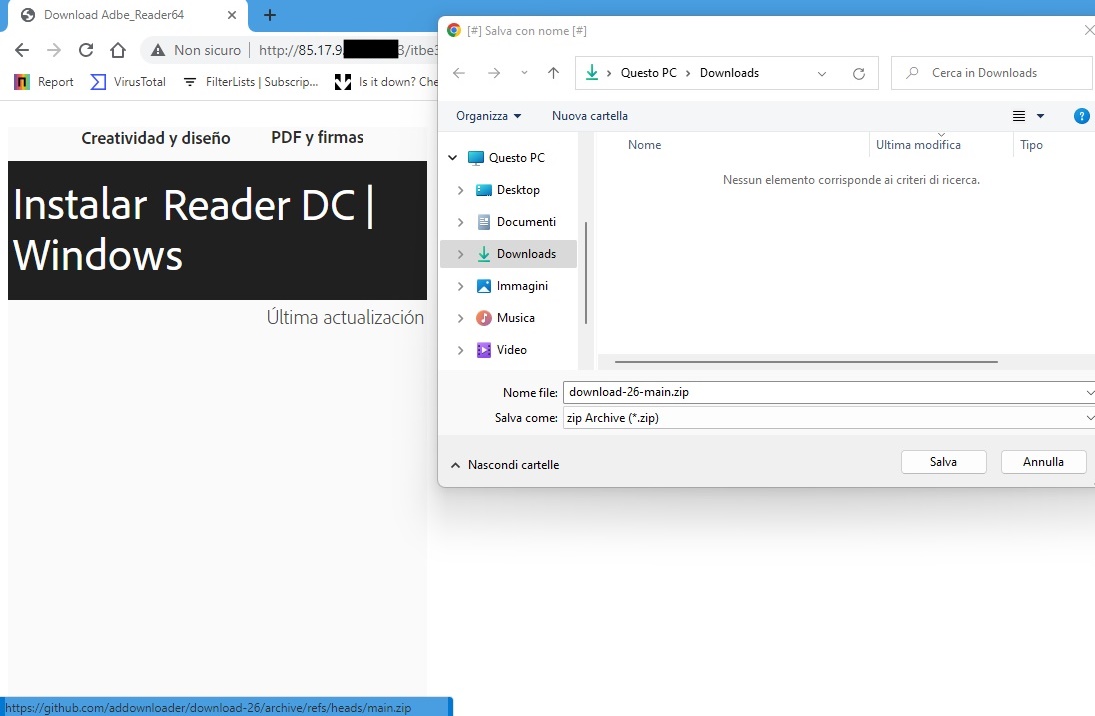1095x716 pixels.
Task: Click the Non sicuro warning icon
Action: [x=159, y=50]
